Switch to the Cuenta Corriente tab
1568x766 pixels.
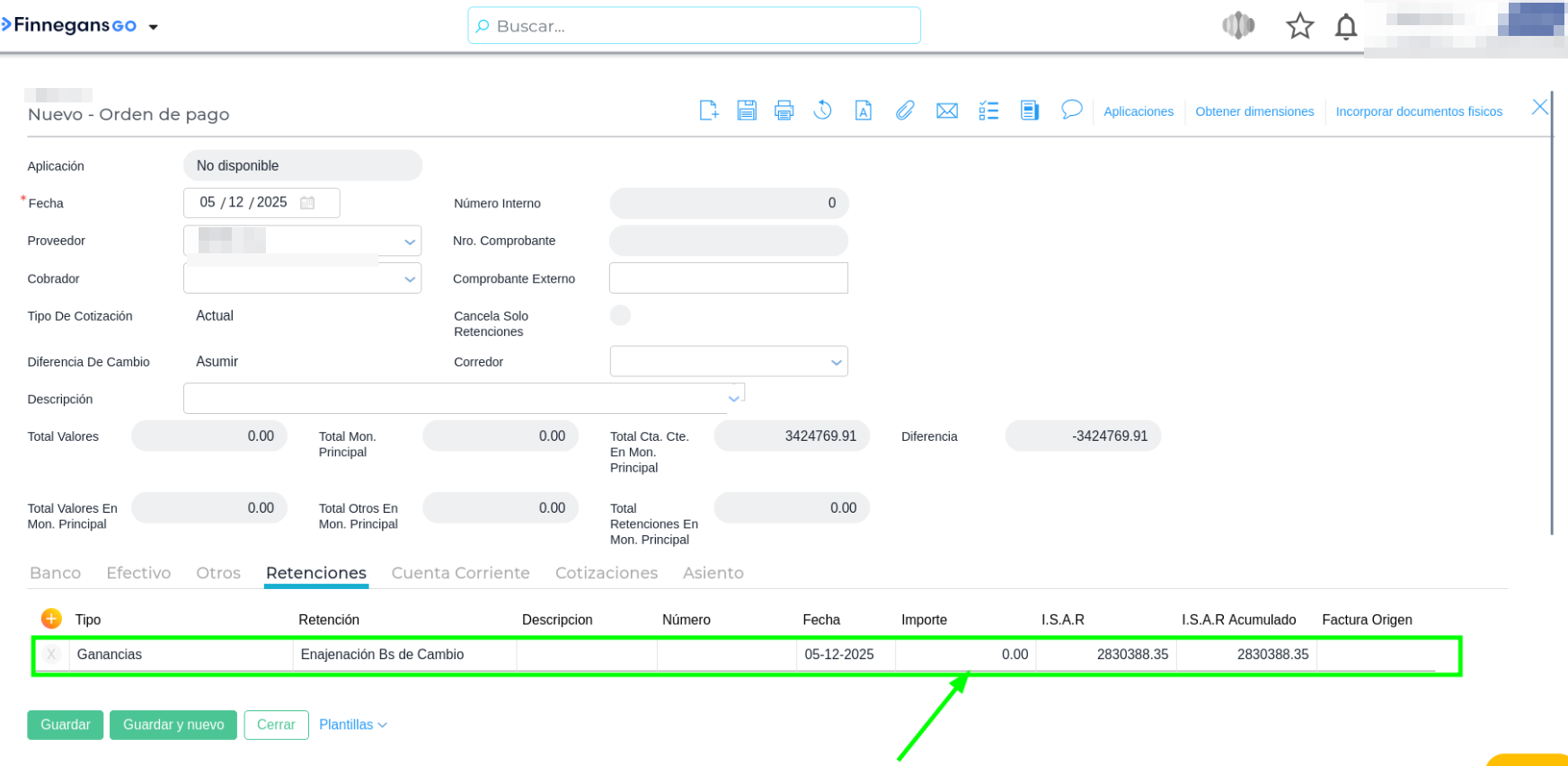click(x=460, y=573)
